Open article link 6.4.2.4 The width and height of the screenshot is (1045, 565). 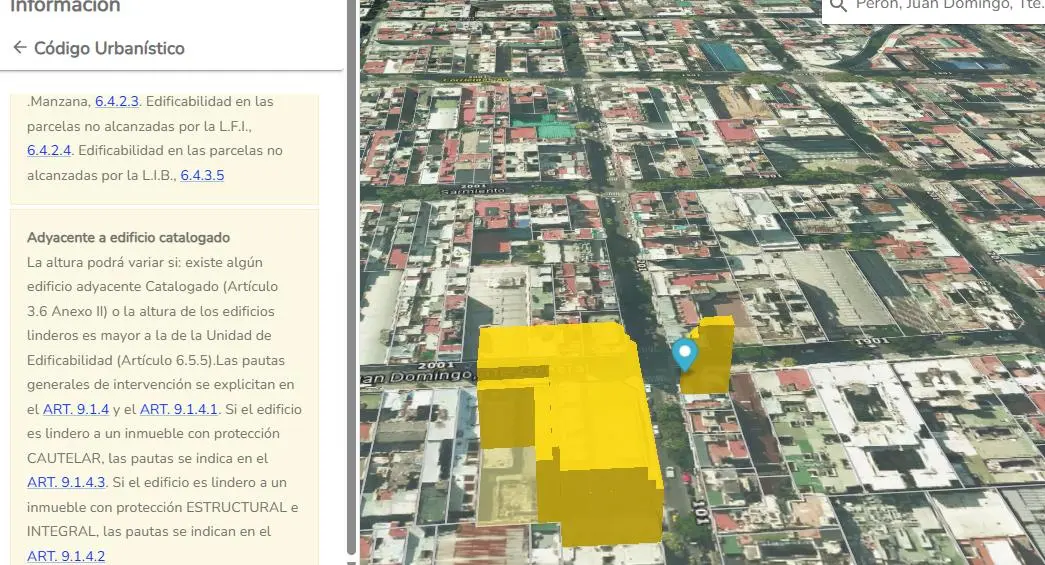(49, 151)
